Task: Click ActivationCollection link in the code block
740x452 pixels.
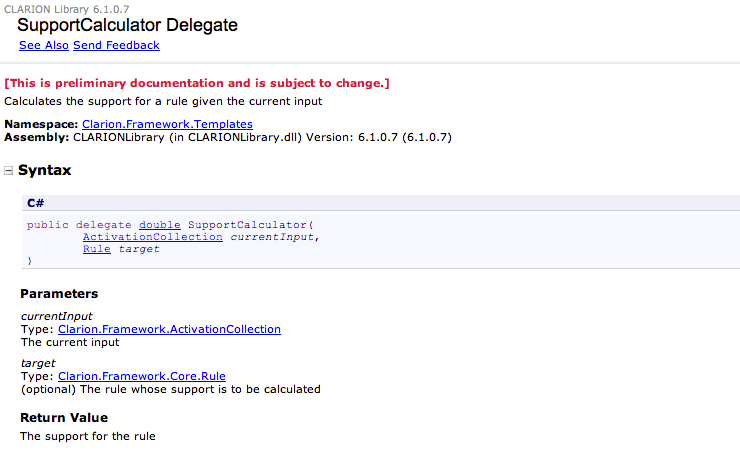Action: click(x=153, y=237)
